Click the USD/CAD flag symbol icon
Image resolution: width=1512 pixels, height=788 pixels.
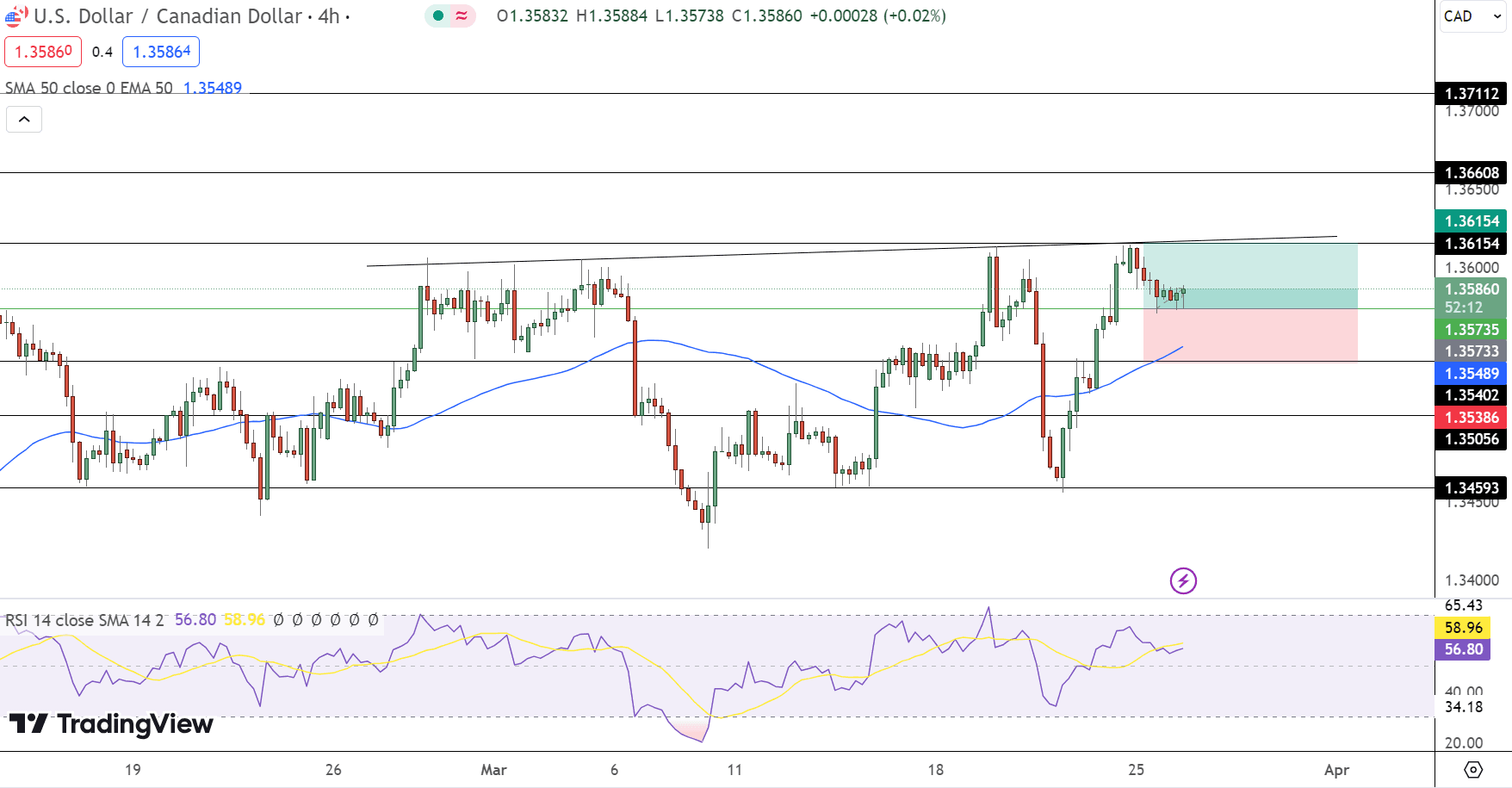[x=16, y=16]
